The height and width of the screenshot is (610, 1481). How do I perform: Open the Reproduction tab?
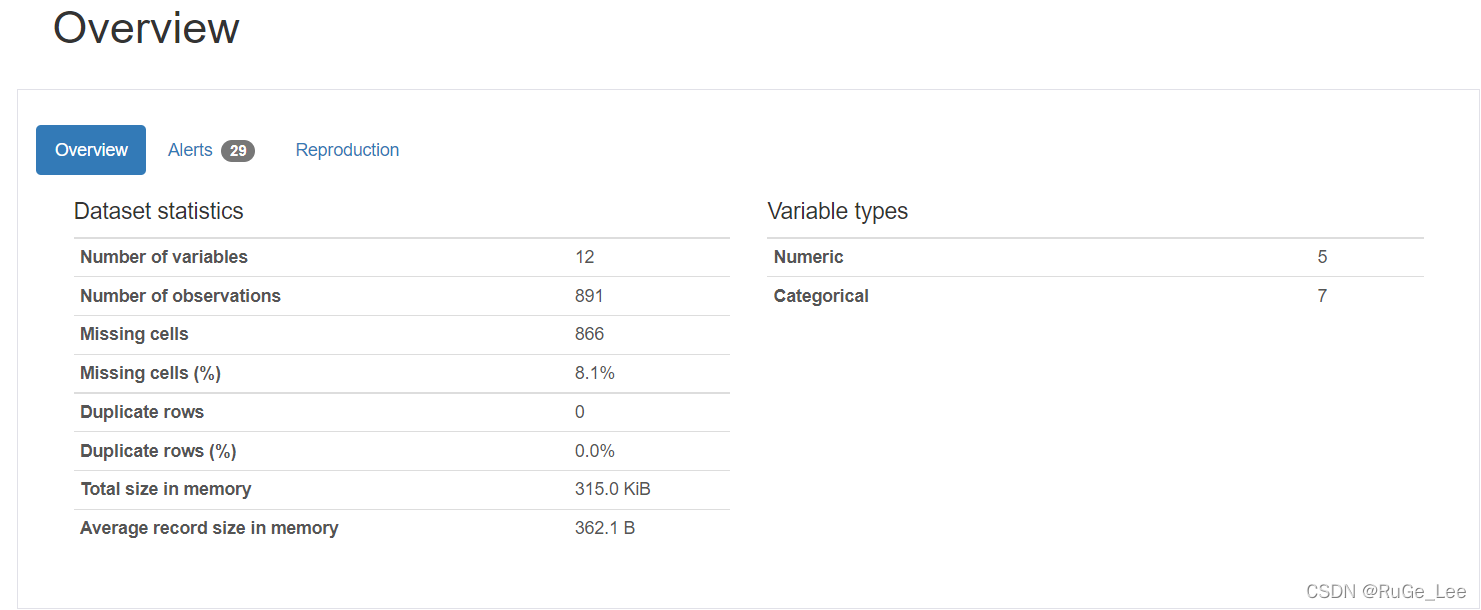coord(347,150)
